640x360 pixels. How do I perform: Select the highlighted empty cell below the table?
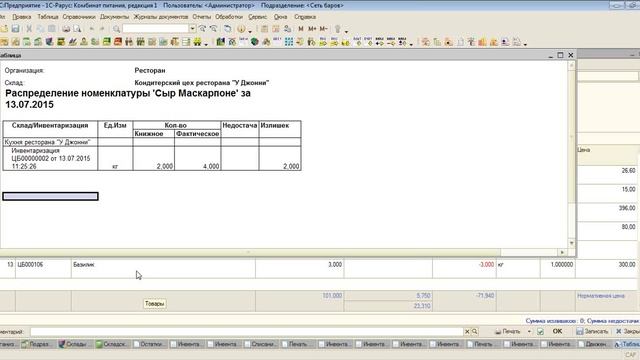point(50,196)
